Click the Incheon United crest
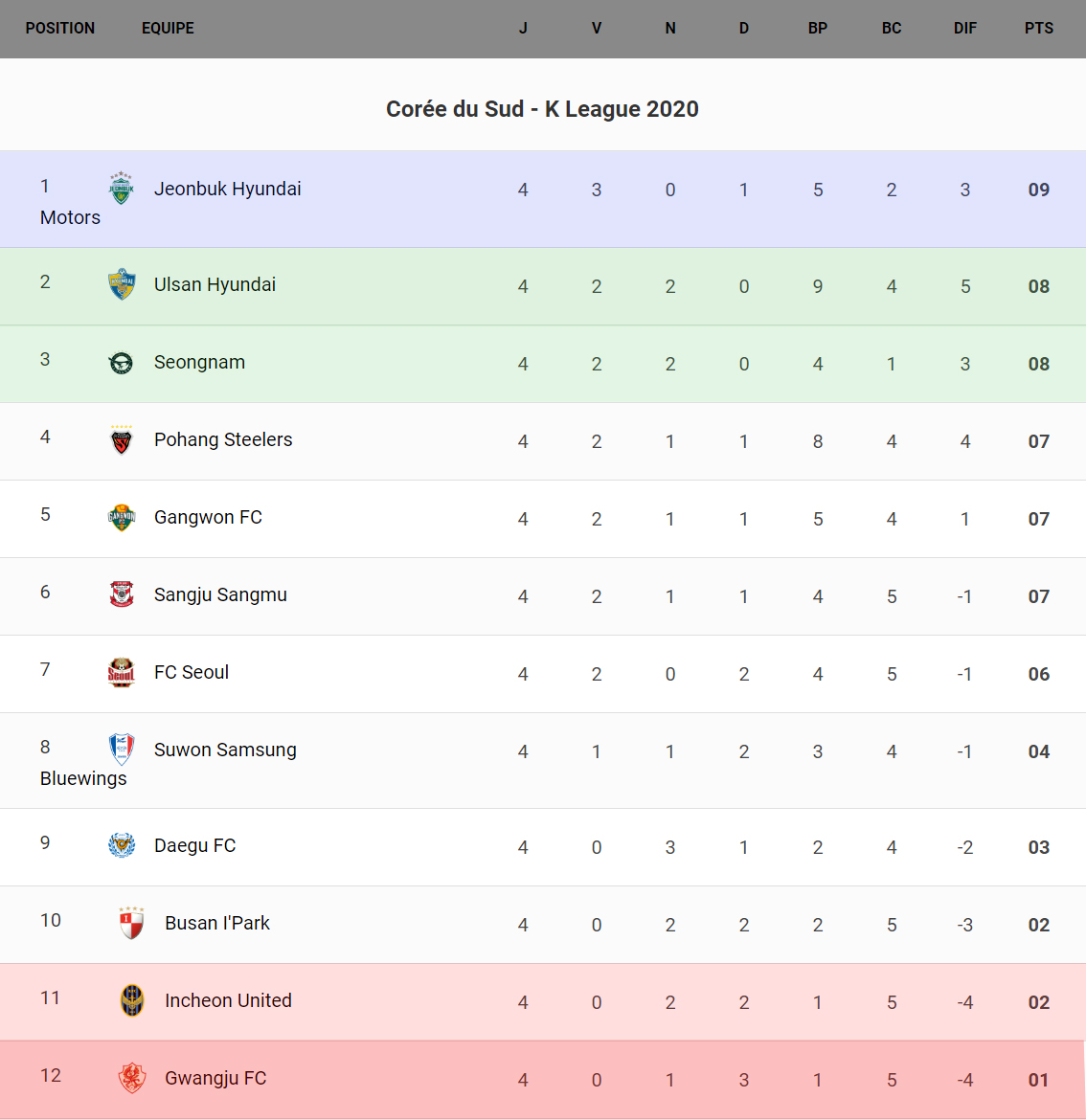This screenshot has width=1086, height=1120. [131, 1000]
